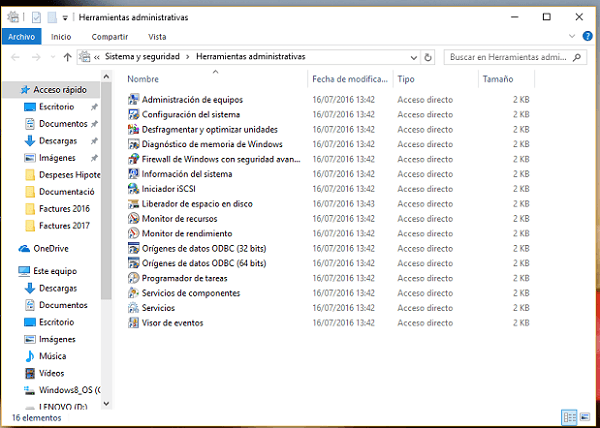Select Orígenes de datos ODBC (32 bits) icon
600x428 pixels.
pyautogui.click(x=133, y=248)
